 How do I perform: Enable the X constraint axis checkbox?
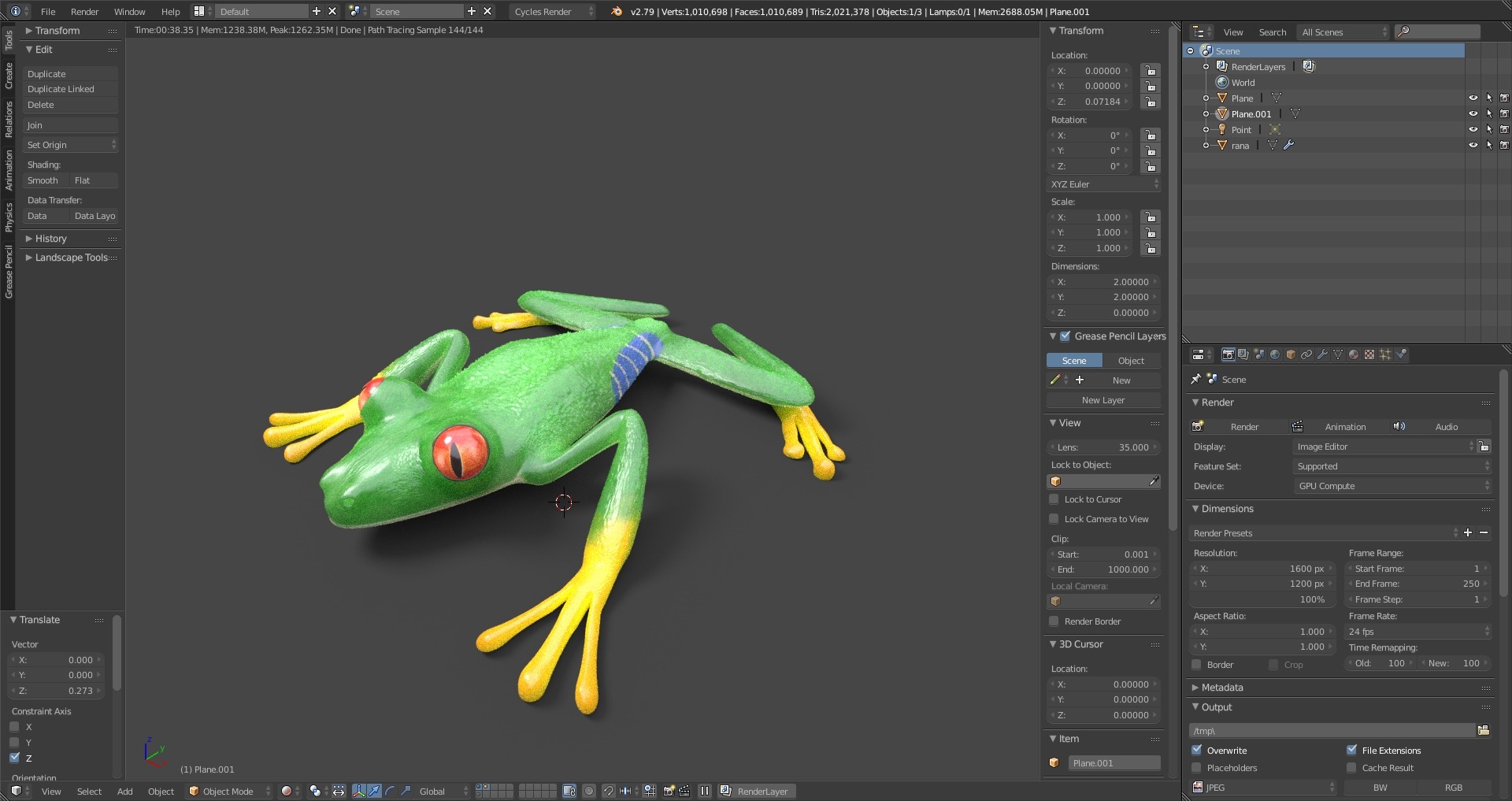point(14,727)
